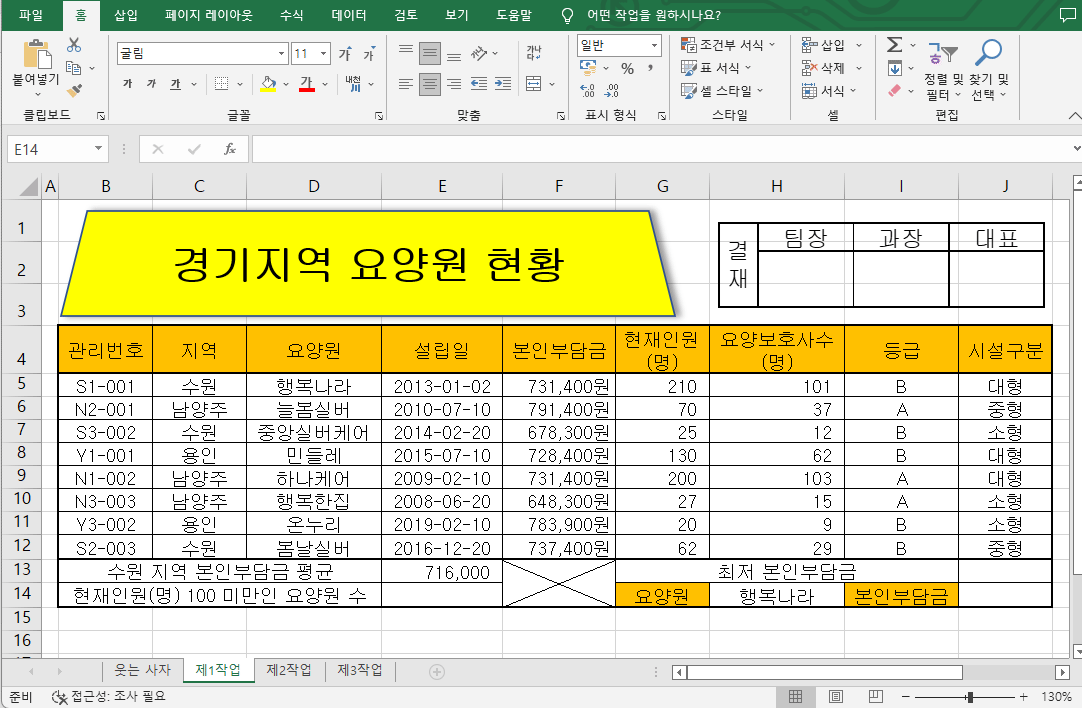The height and width of the screenshot is (708, 1082).
Task: Select the Format Painter brush
Action: click(75, 90)
